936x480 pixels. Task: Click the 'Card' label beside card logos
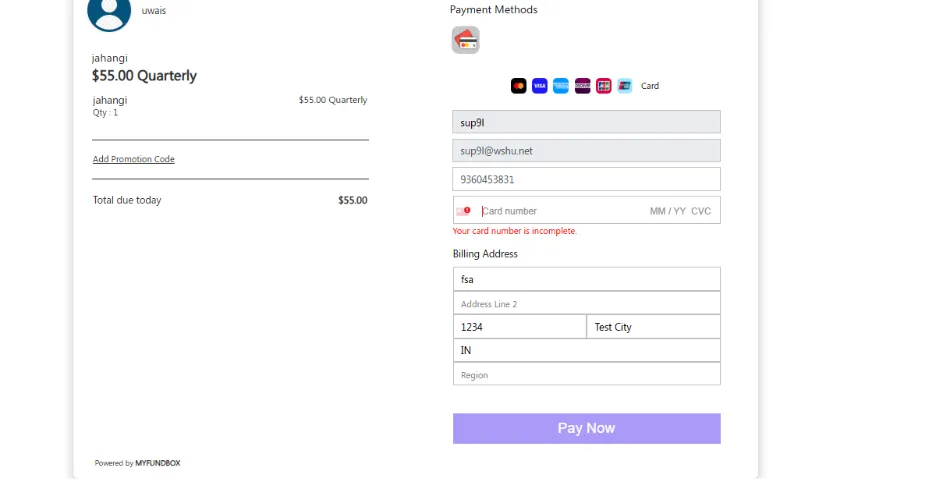pos(649,86)
